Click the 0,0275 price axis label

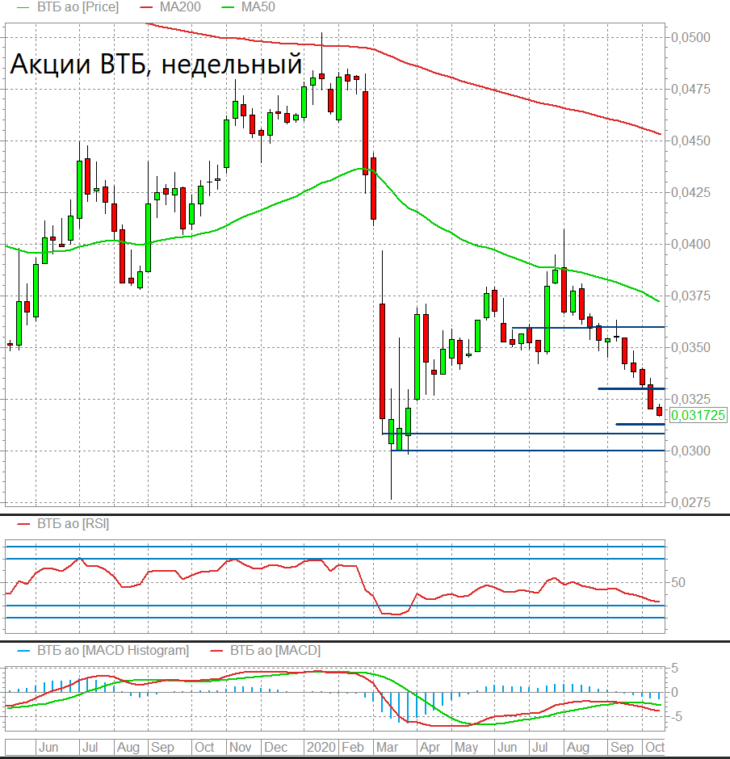pyautogui.click(x=691, y=502)
